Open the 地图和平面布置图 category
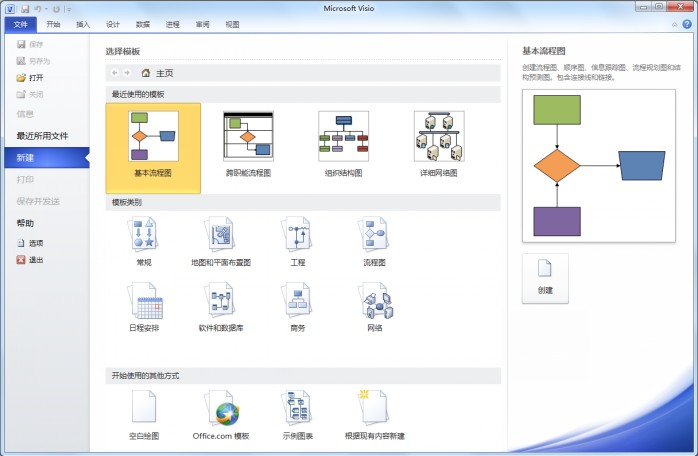Screen dimensions: 698x456 (x=221, y=241)
